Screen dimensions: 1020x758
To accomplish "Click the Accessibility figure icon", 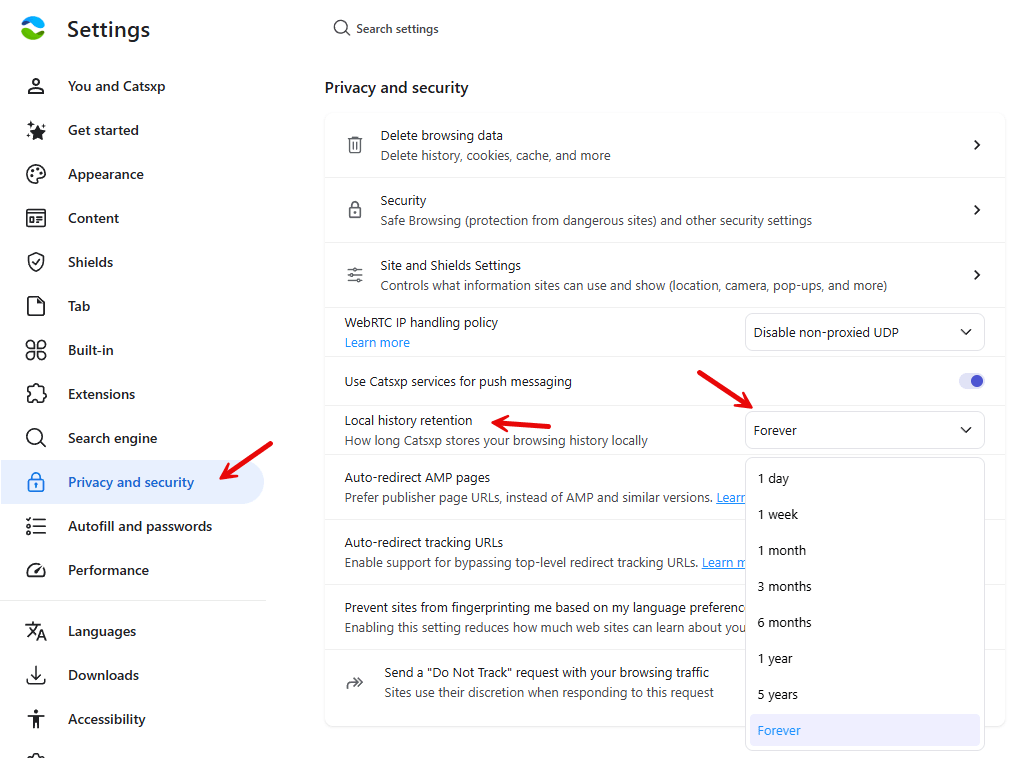I will tap(36, 719).
